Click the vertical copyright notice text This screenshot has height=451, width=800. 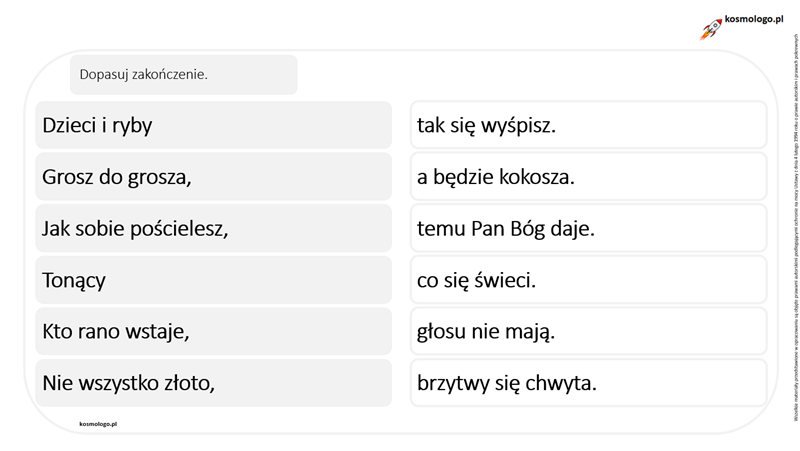pos(795,228)
